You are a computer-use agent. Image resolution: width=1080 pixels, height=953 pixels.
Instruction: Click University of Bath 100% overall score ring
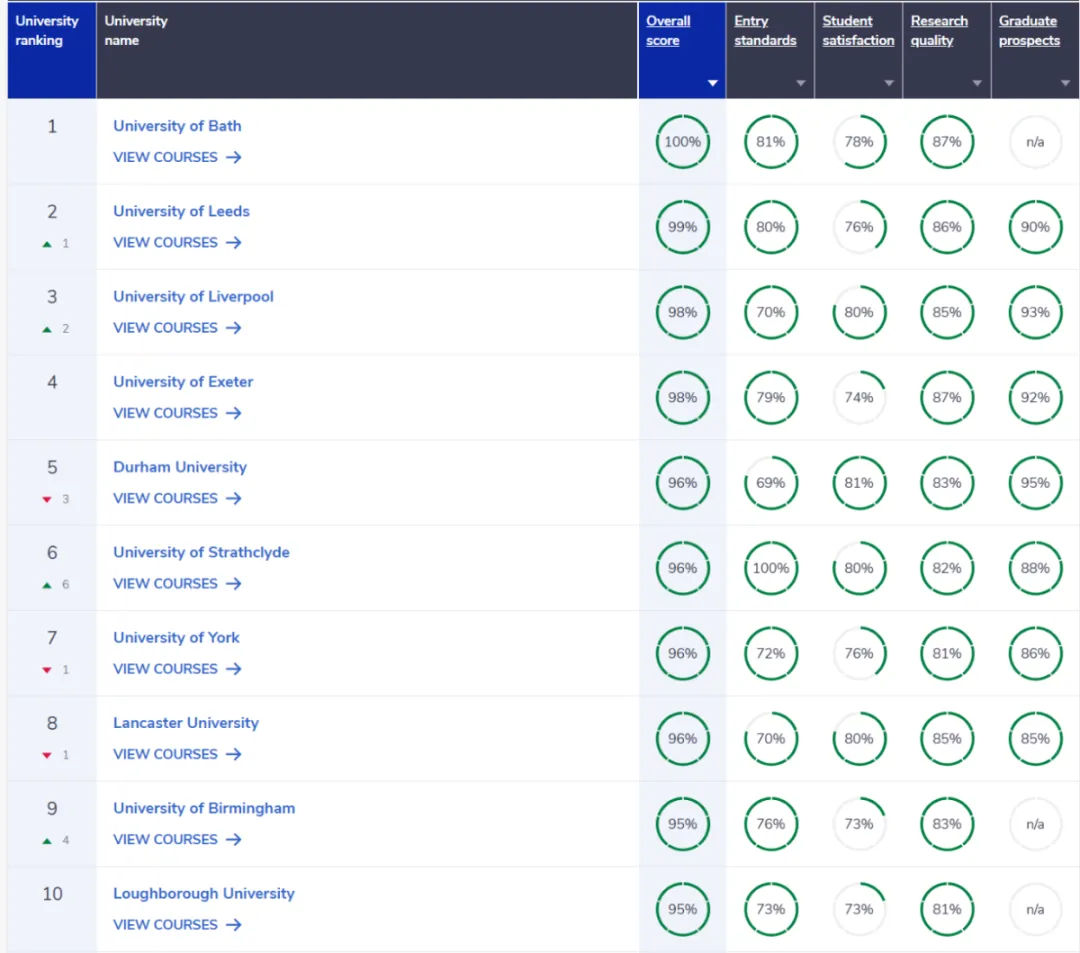pos(683,142)
